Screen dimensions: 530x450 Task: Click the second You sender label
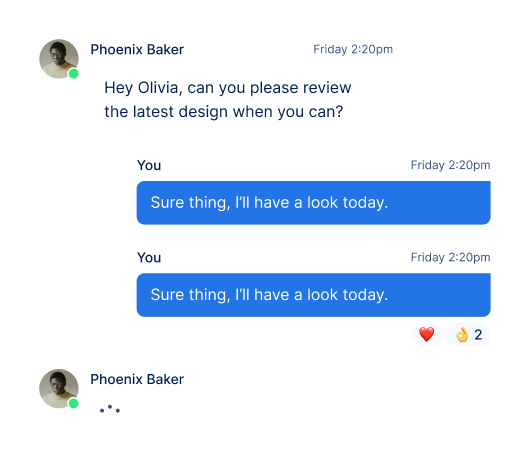pos(149,258)
